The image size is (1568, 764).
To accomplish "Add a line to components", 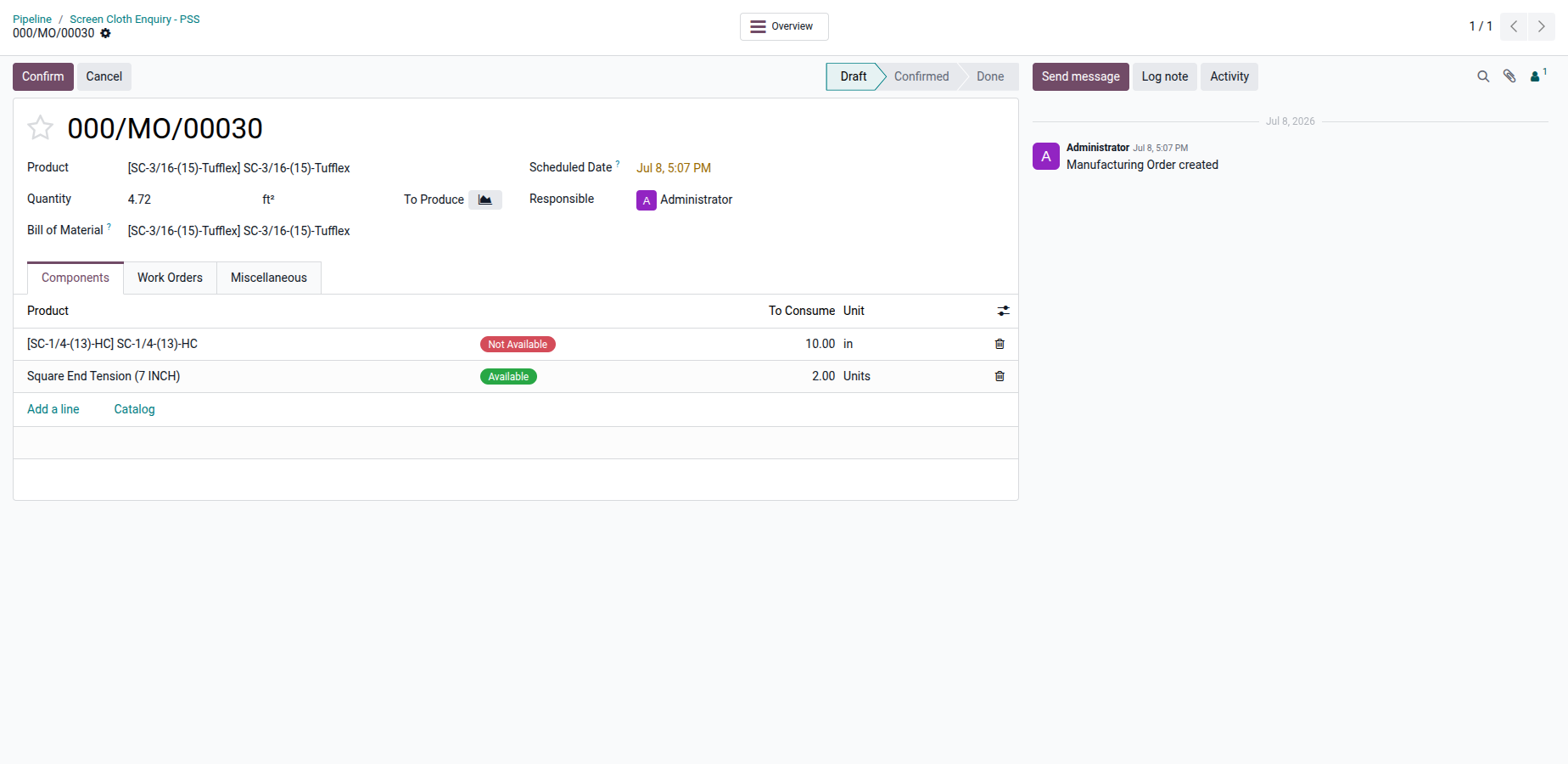I will pos(53,409).
